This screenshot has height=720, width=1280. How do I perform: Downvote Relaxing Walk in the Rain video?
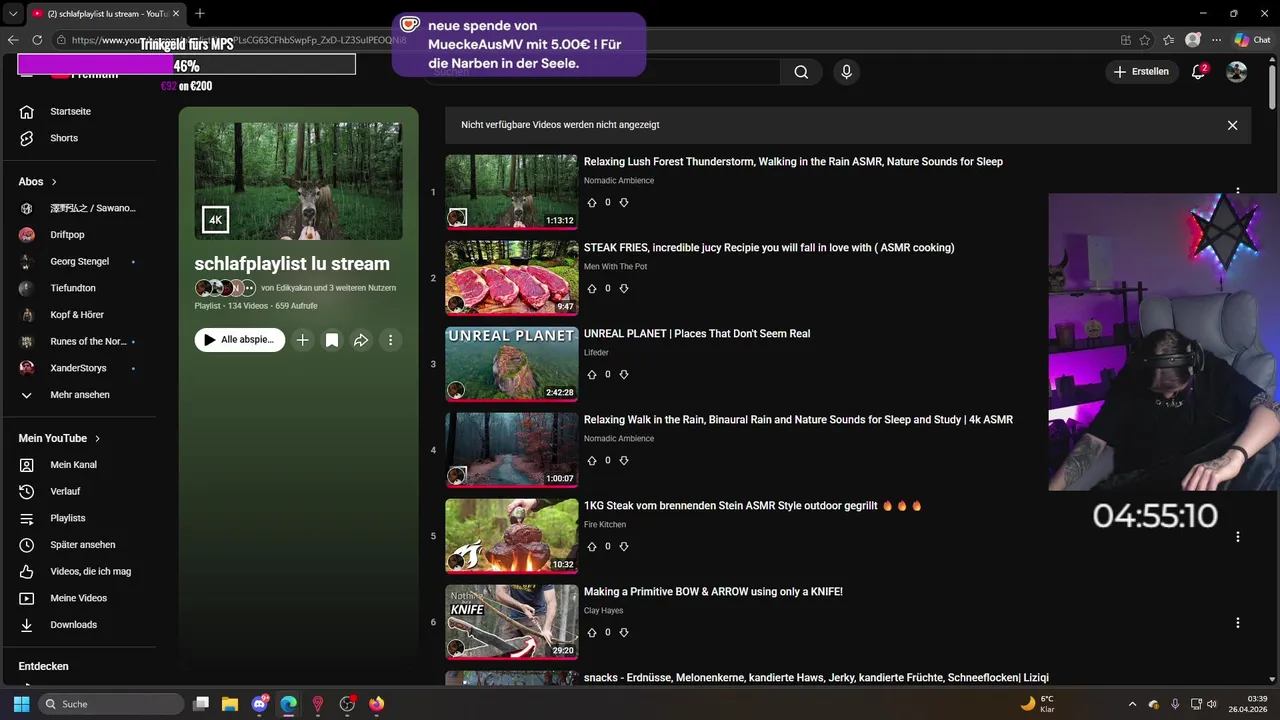[x=624, y=461]
